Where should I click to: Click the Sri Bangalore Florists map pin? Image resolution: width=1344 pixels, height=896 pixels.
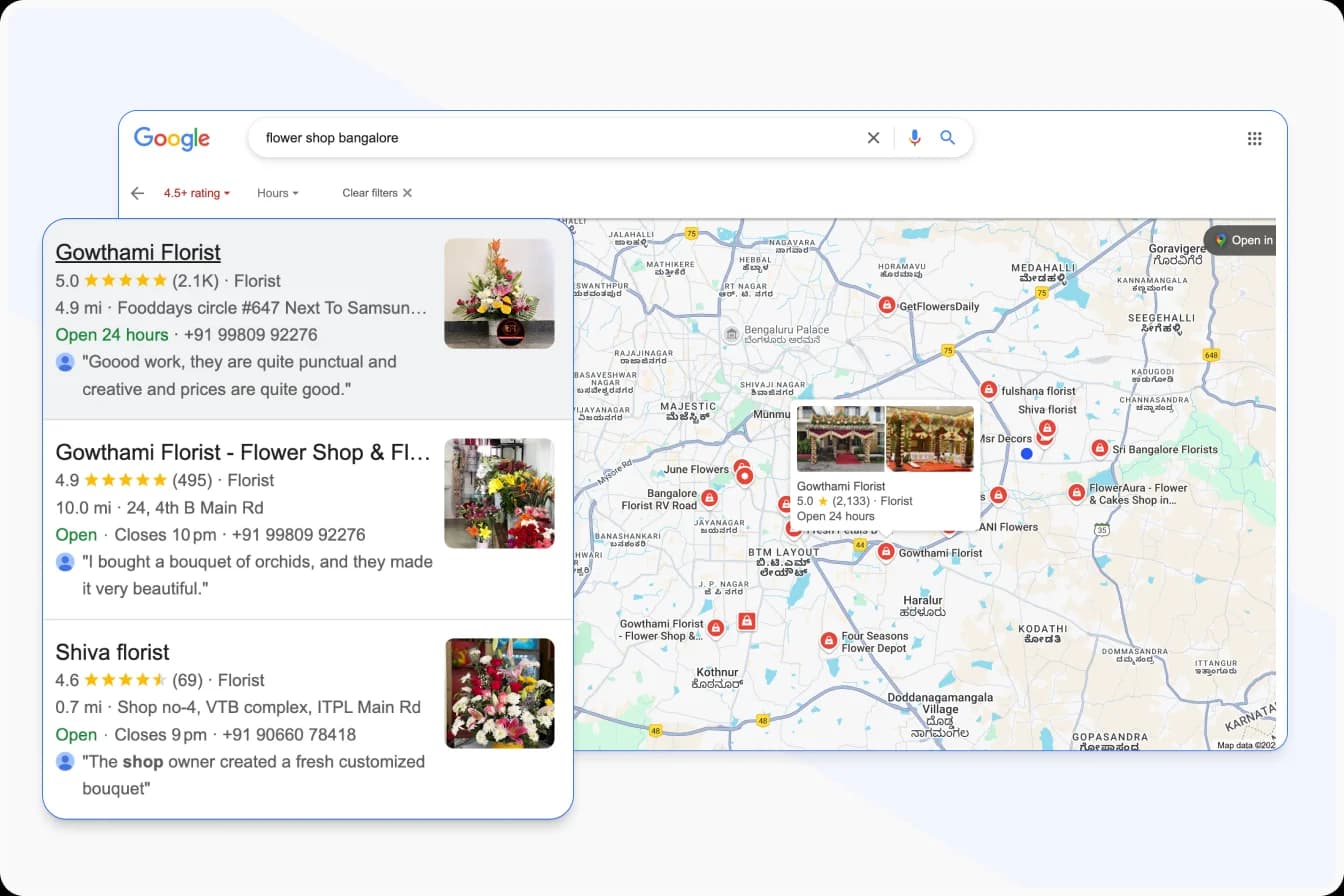pyautogui.click(x=1100, y=448)
